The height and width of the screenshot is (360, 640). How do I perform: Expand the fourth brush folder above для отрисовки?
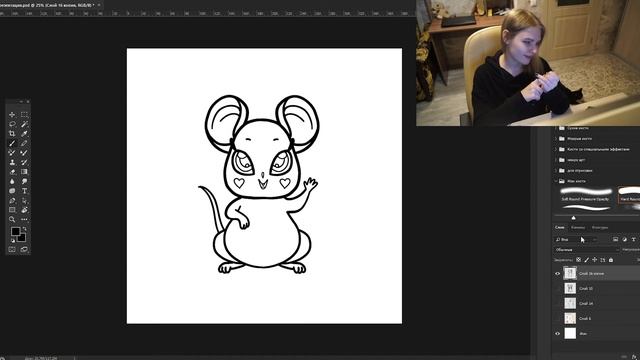[x=556, y=160]
